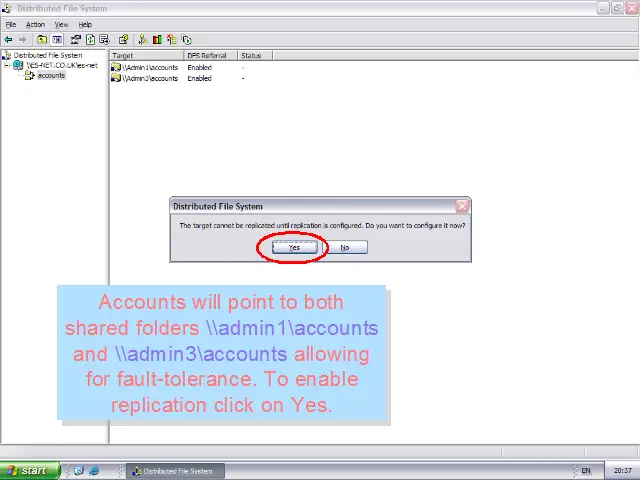Click Enabled referral for \\Admin1\accounts
The width and height of the screenshot is (640, 480).
199,67
